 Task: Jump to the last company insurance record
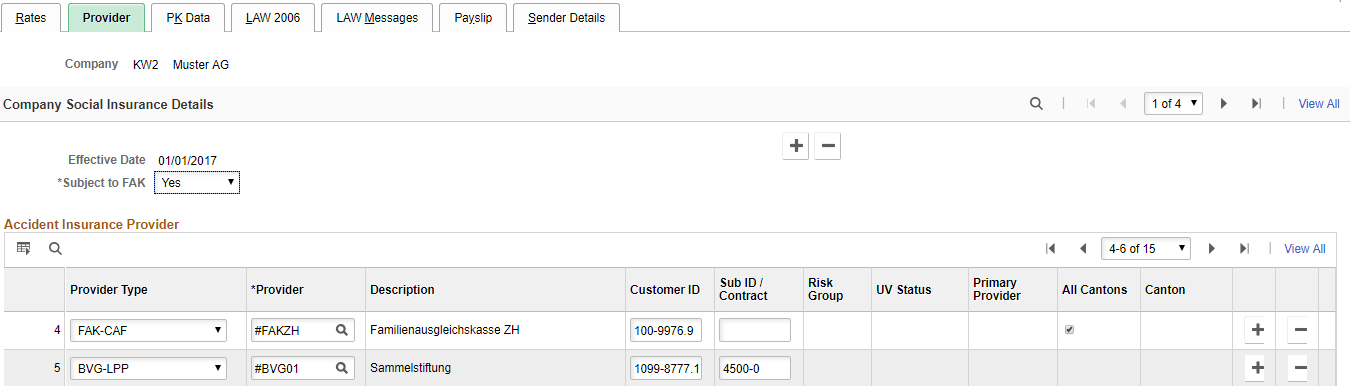pyautogui.click(x=1257, y=104)
